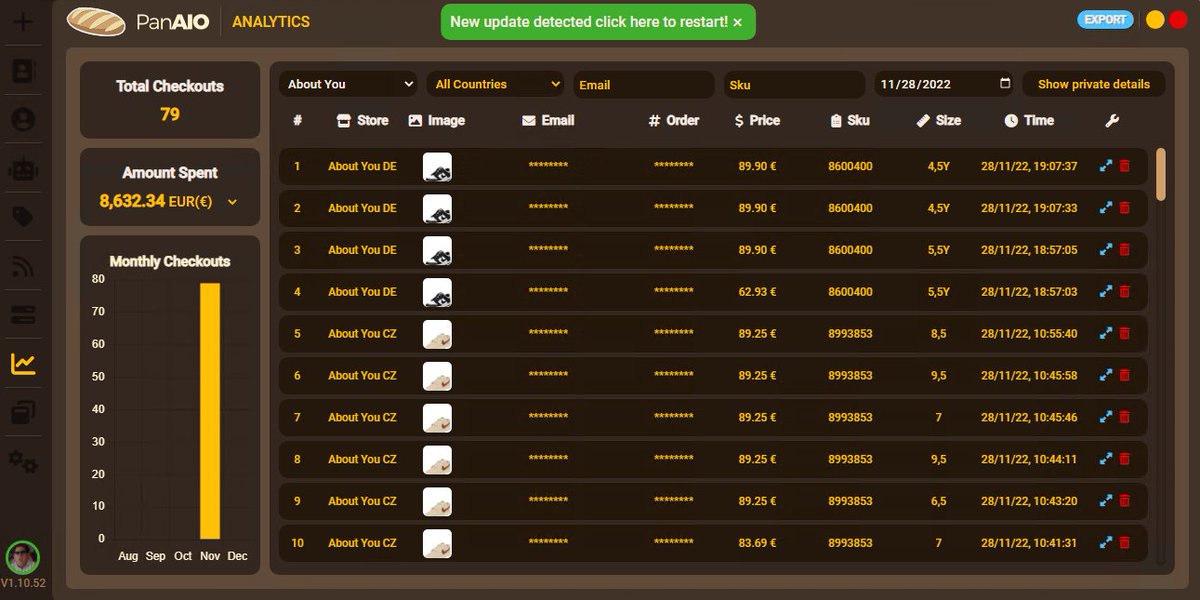Click the Total Checkouts value 79
The width and height of the screenshot is (1200, 600).
[170, 114]
